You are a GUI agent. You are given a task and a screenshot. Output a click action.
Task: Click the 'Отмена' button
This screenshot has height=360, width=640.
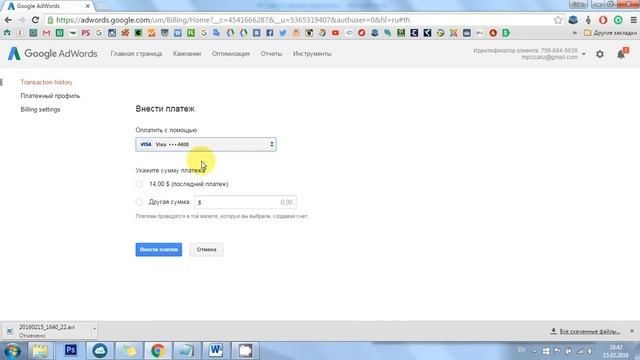206,249
